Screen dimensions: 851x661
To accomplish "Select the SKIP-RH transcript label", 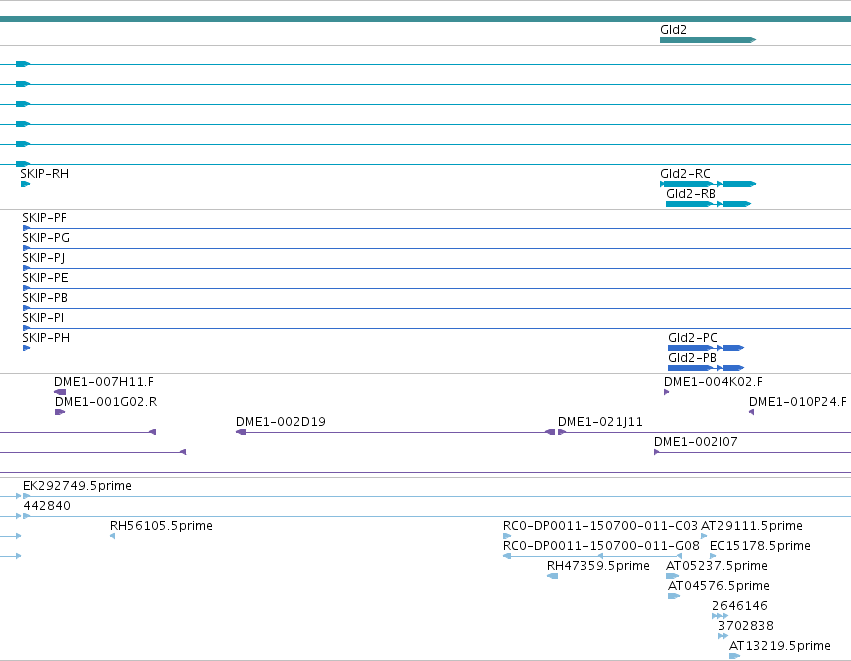I will 45,174.
